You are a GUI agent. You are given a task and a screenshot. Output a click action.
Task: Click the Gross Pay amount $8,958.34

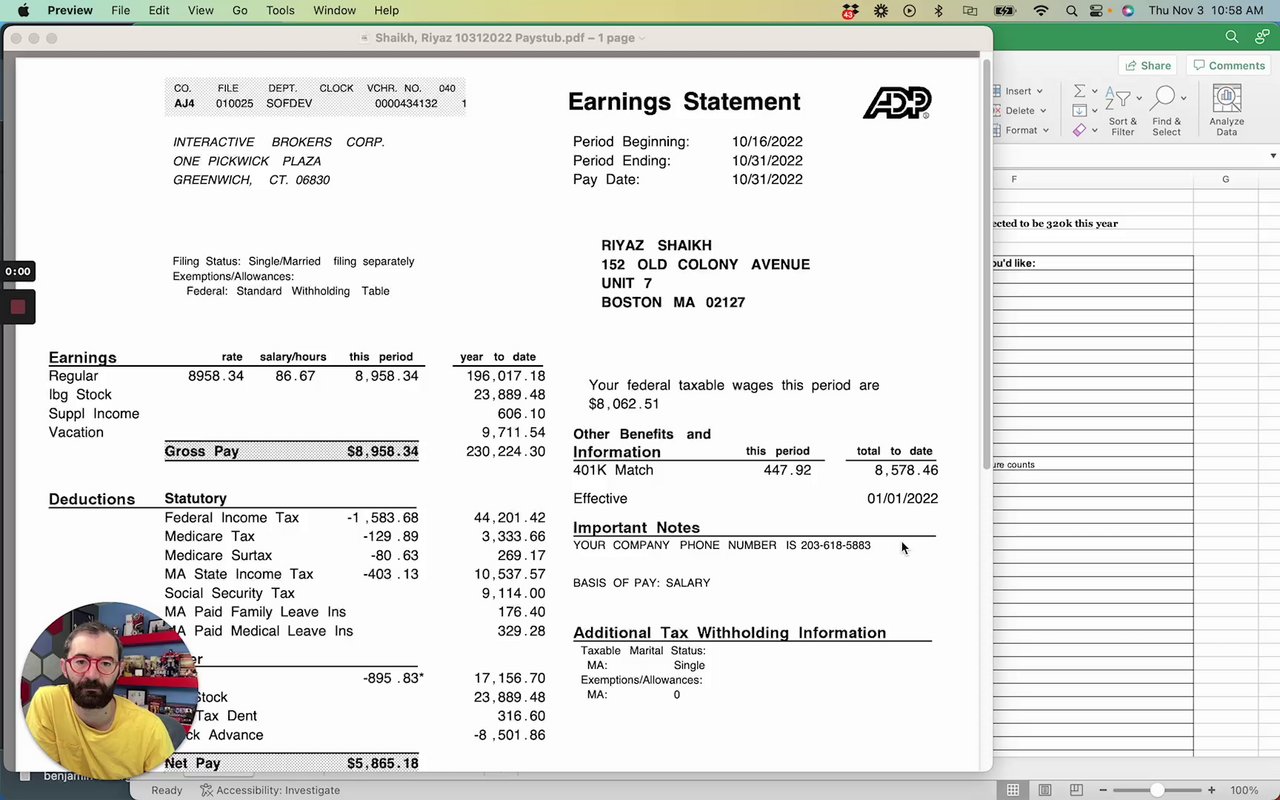(x=382, y=451)
